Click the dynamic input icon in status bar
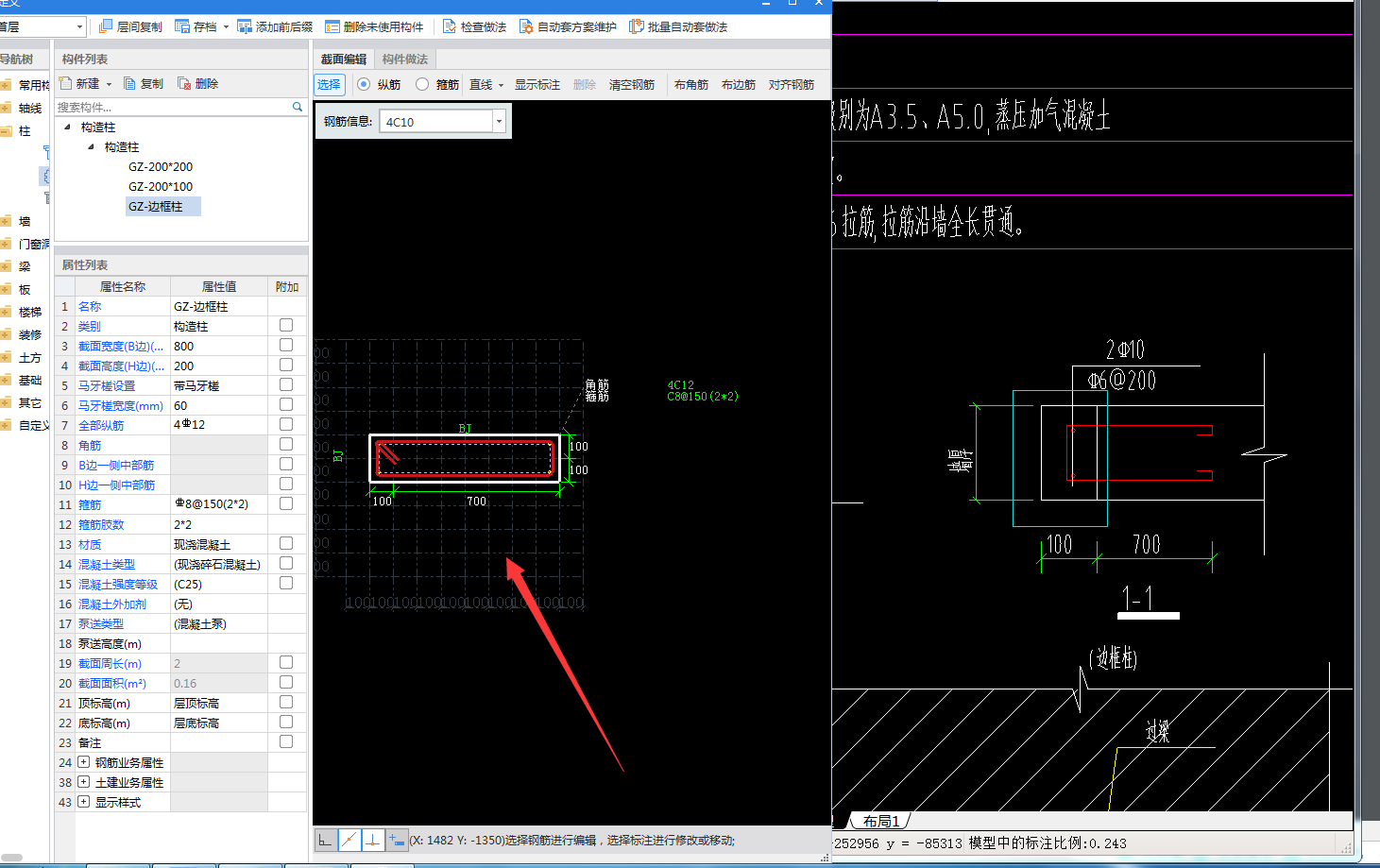1380x868 pixels. [397, 840]
